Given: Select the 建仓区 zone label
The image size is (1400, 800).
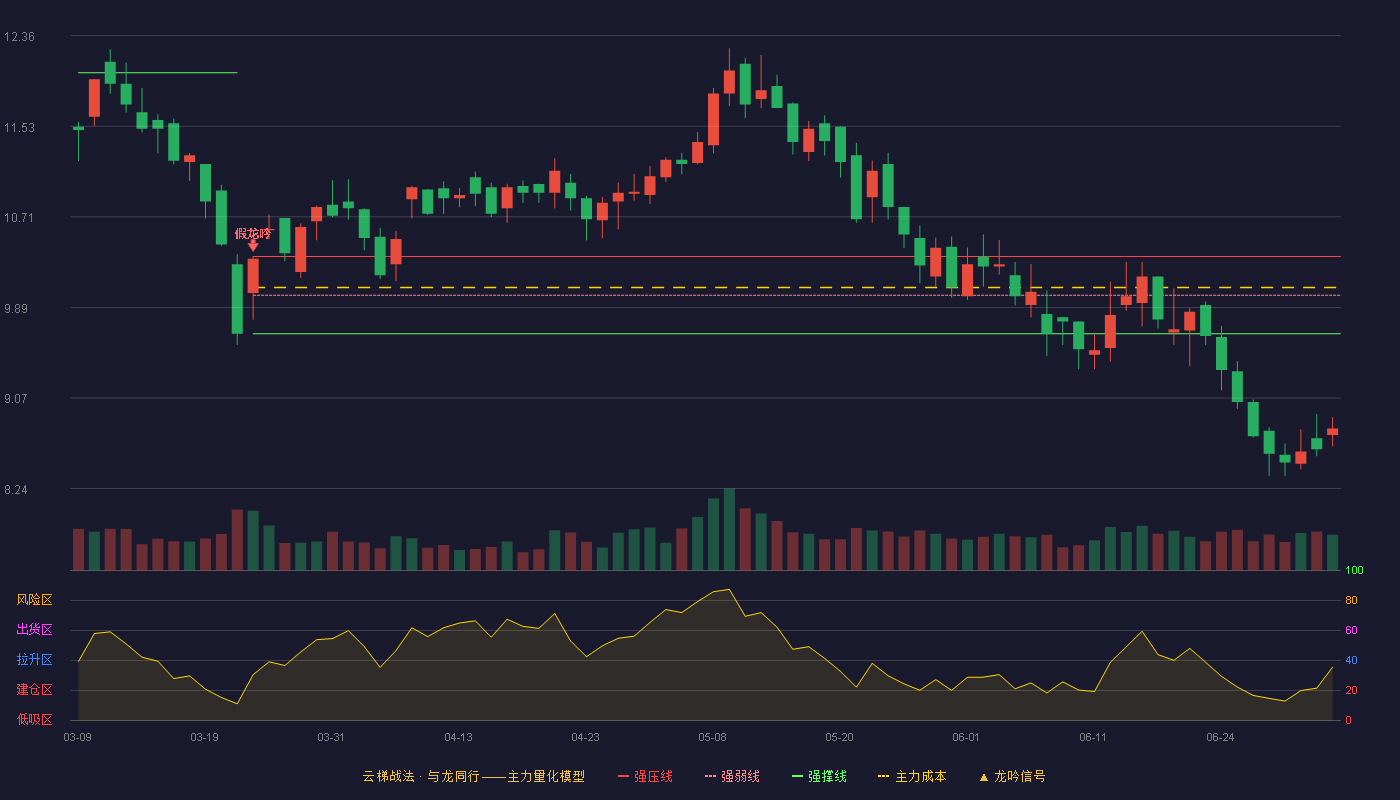Looking at the screenshot, I should pos(34,690).
